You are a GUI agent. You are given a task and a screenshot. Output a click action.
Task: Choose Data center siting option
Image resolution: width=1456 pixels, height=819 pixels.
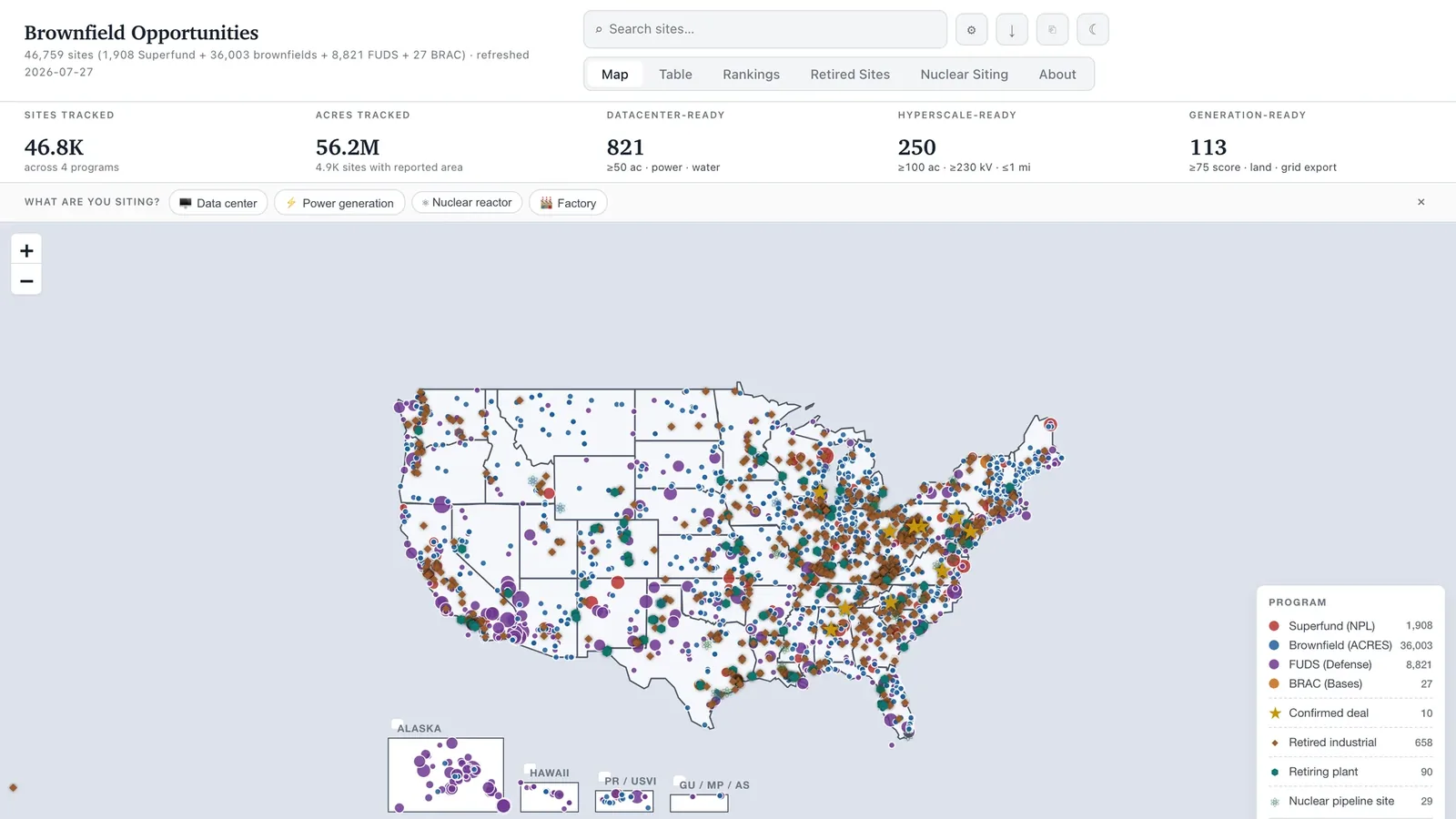click(218, 203)
